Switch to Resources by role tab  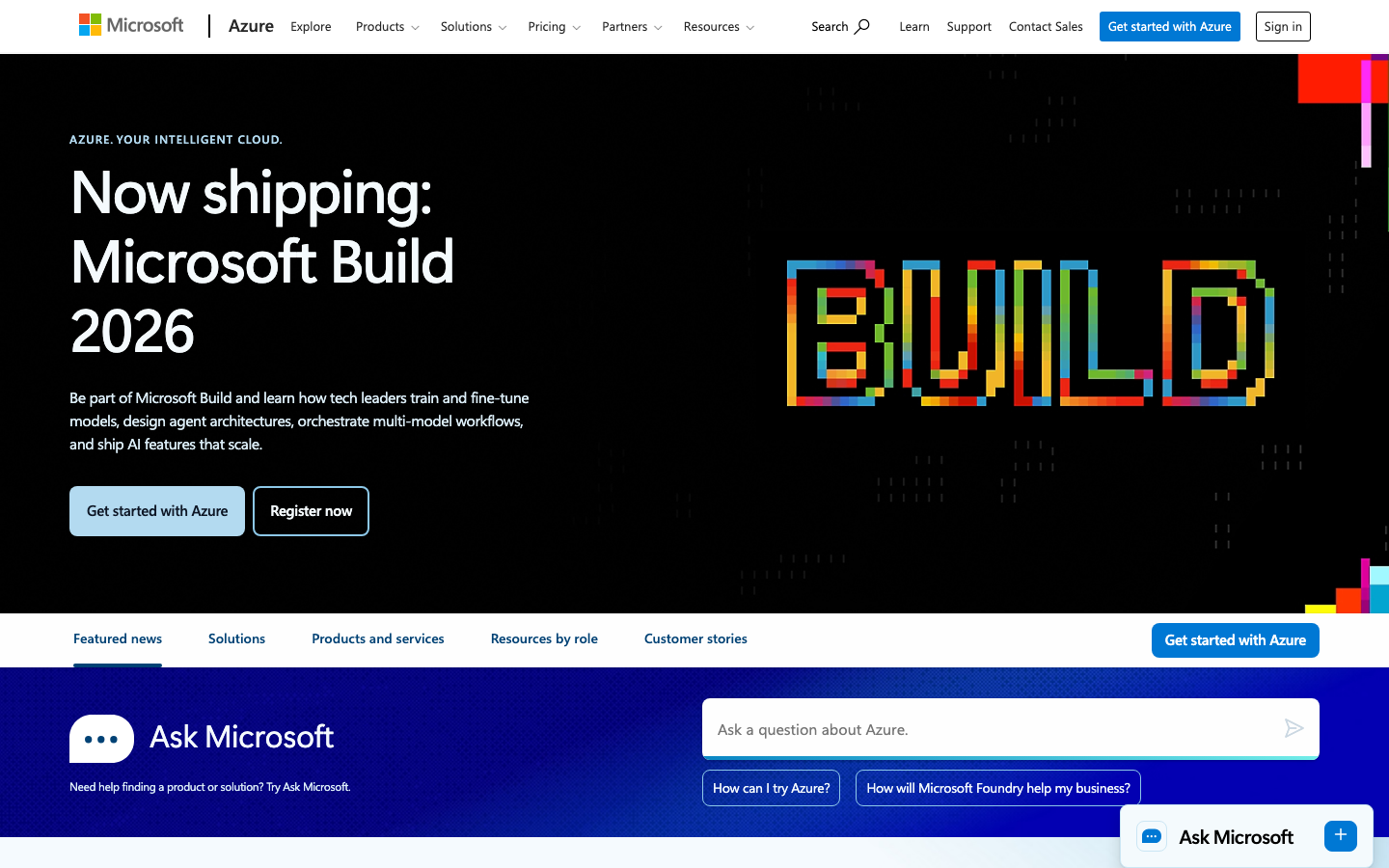pyautogui.click(x=544, y=638)
